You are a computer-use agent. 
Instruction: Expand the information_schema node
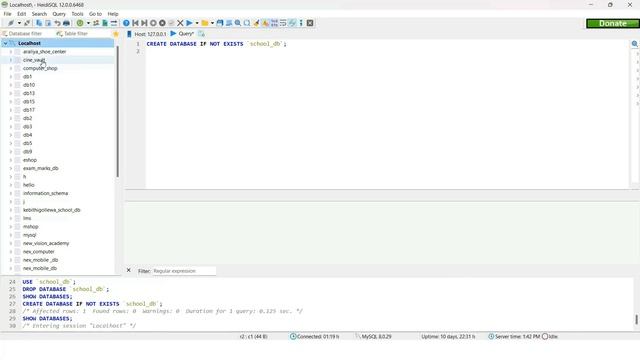coord(11,193)
